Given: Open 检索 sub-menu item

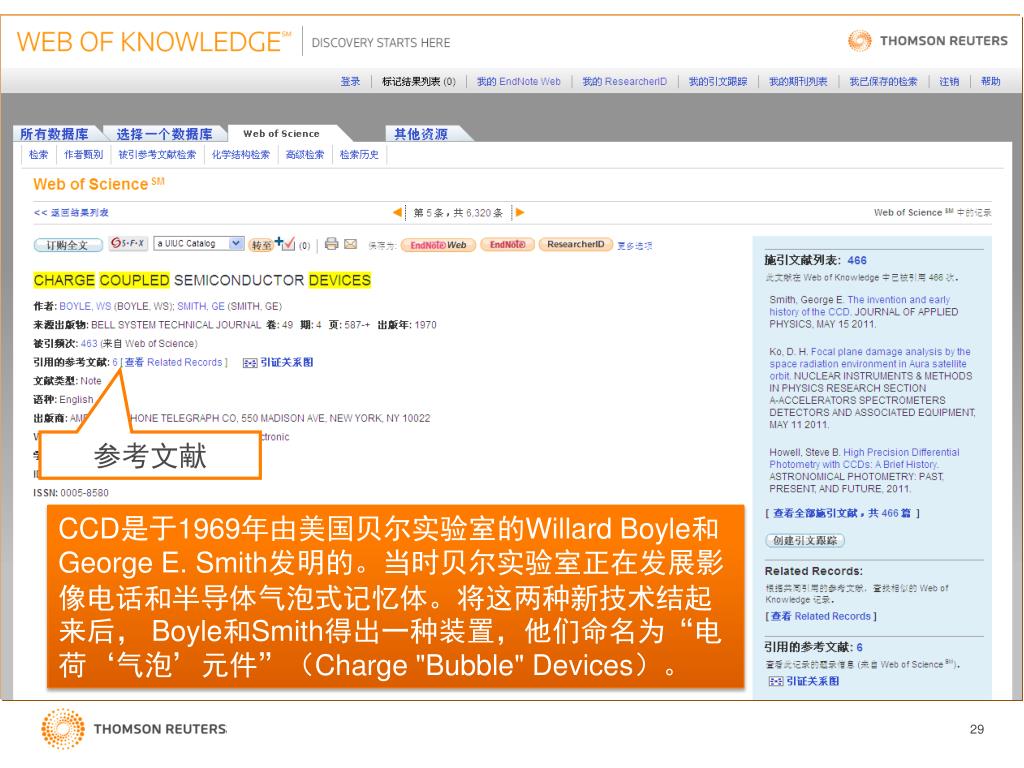Looking at the screenshot, I should (39, 154).
